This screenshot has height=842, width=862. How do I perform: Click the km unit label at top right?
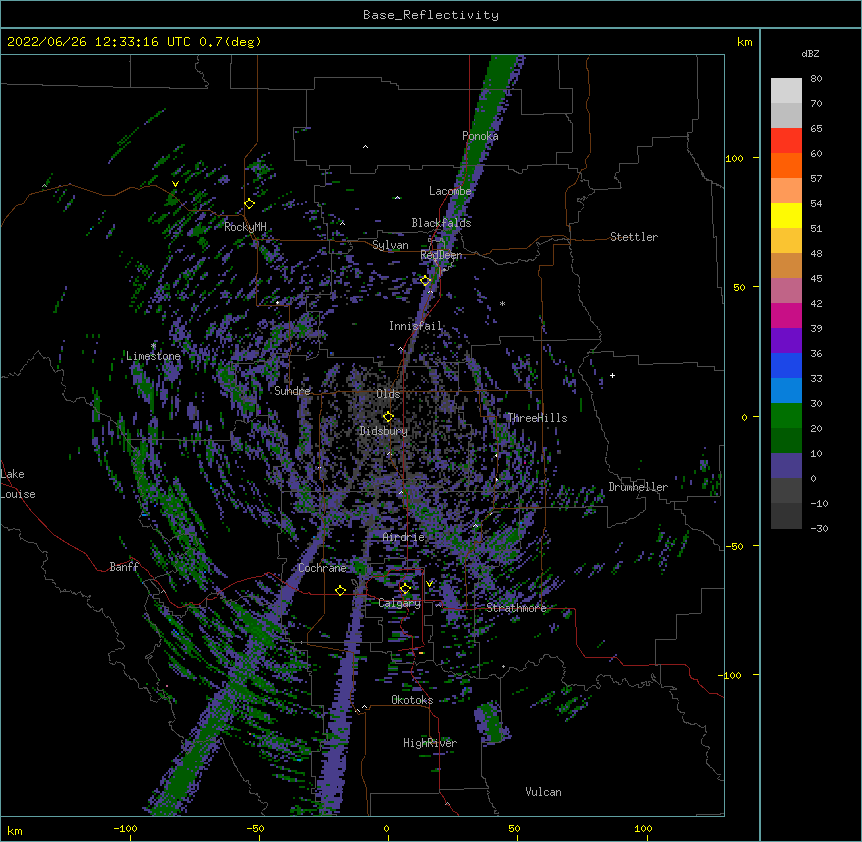[x=744, y=42]
